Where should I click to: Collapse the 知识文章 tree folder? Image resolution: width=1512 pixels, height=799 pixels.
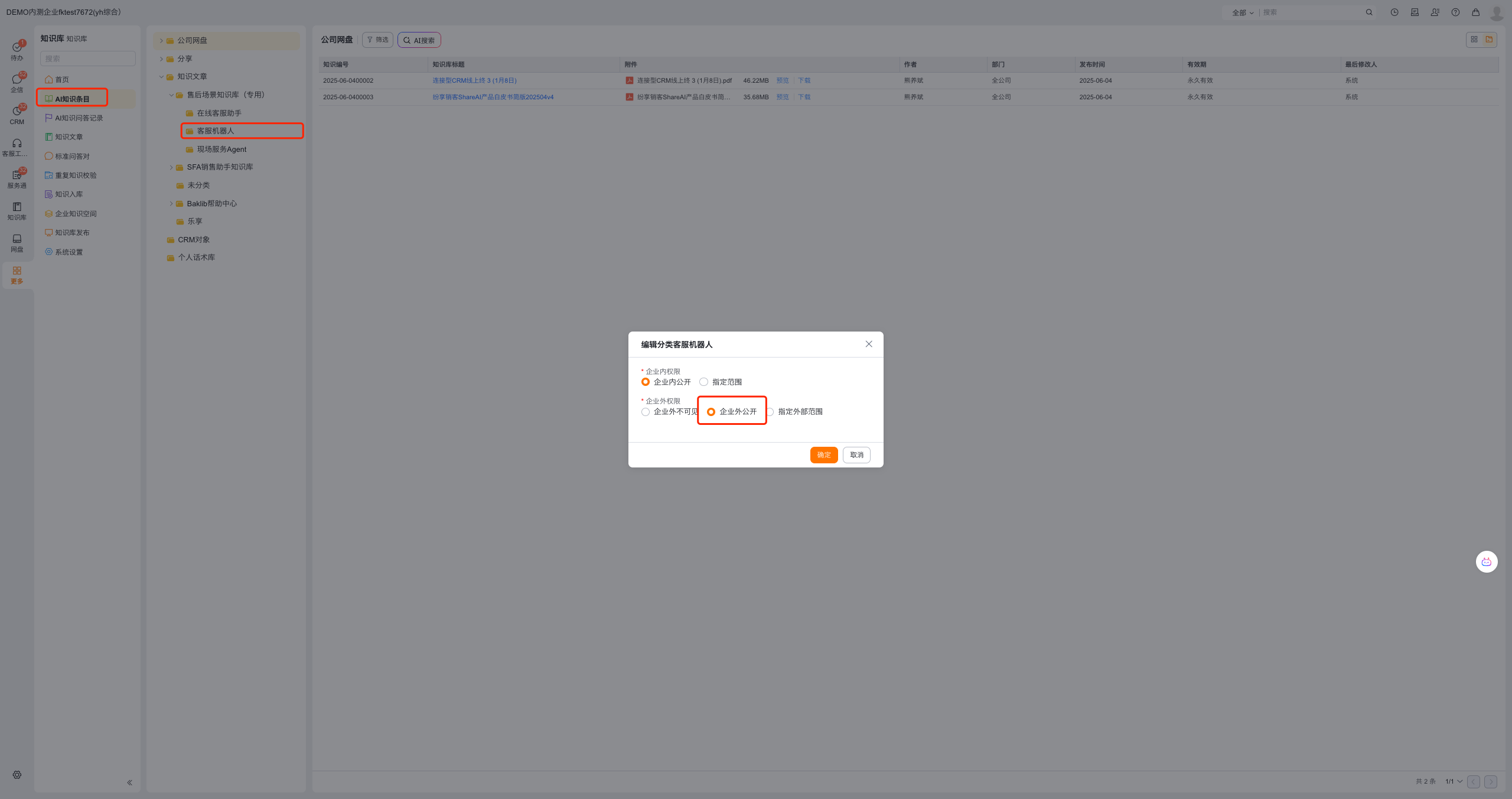161,77
